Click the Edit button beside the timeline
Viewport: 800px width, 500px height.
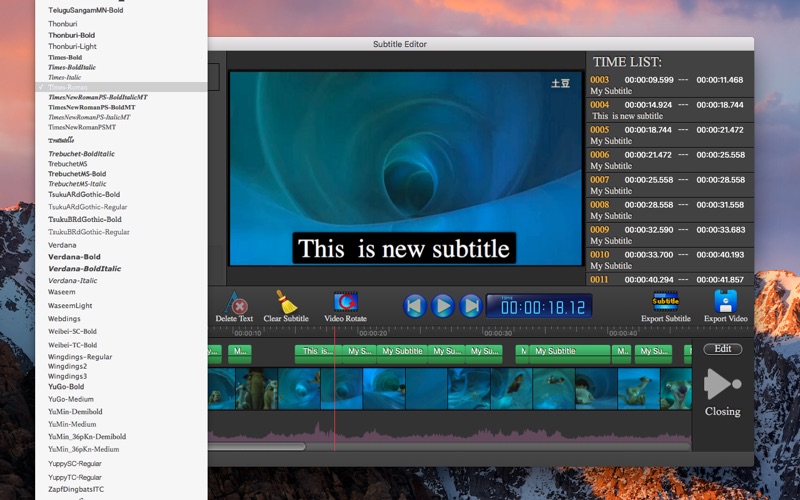point(722,349)
